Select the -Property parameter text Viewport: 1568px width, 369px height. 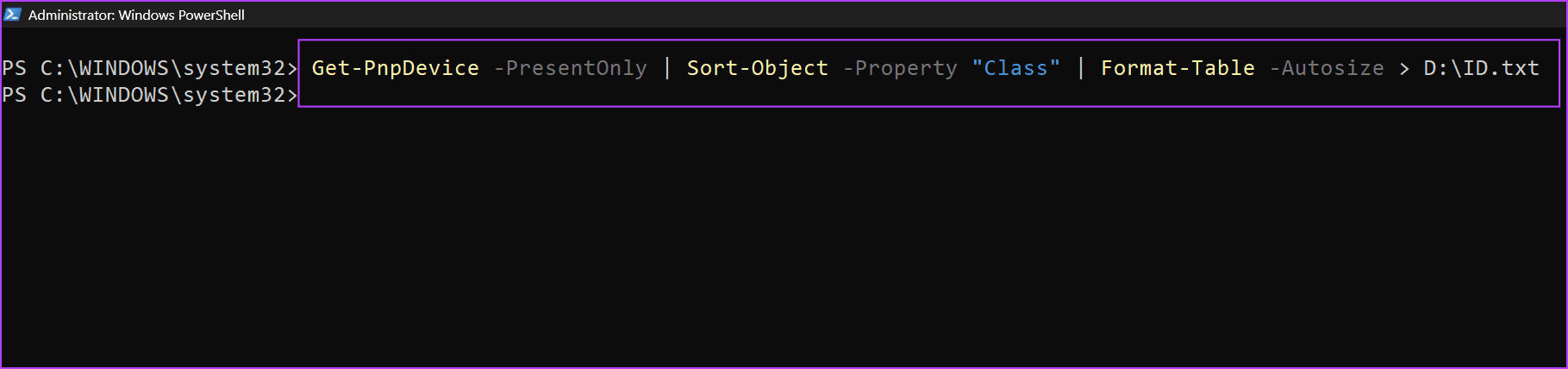[x=899, y=68]
